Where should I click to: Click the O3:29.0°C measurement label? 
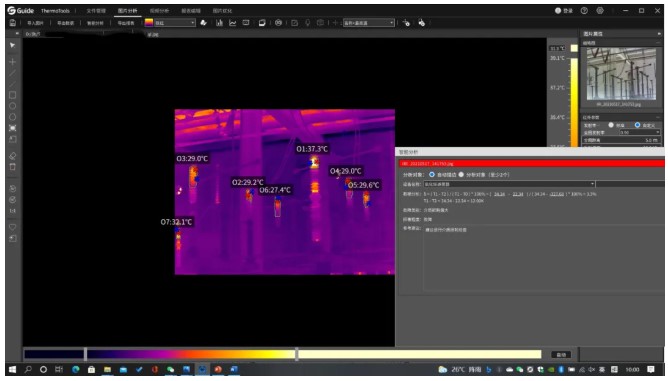coord(192,159)
